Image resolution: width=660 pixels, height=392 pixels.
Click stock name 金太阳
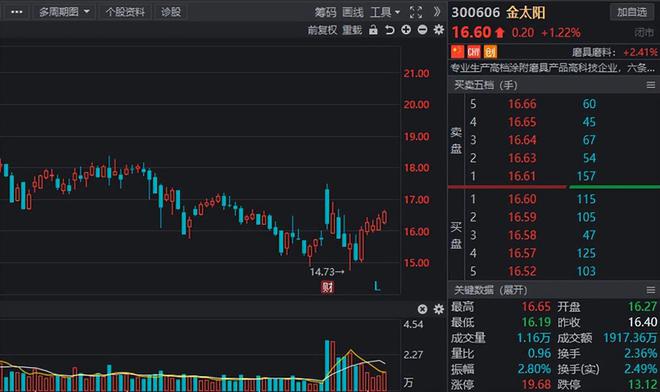(x=525, y=12)
